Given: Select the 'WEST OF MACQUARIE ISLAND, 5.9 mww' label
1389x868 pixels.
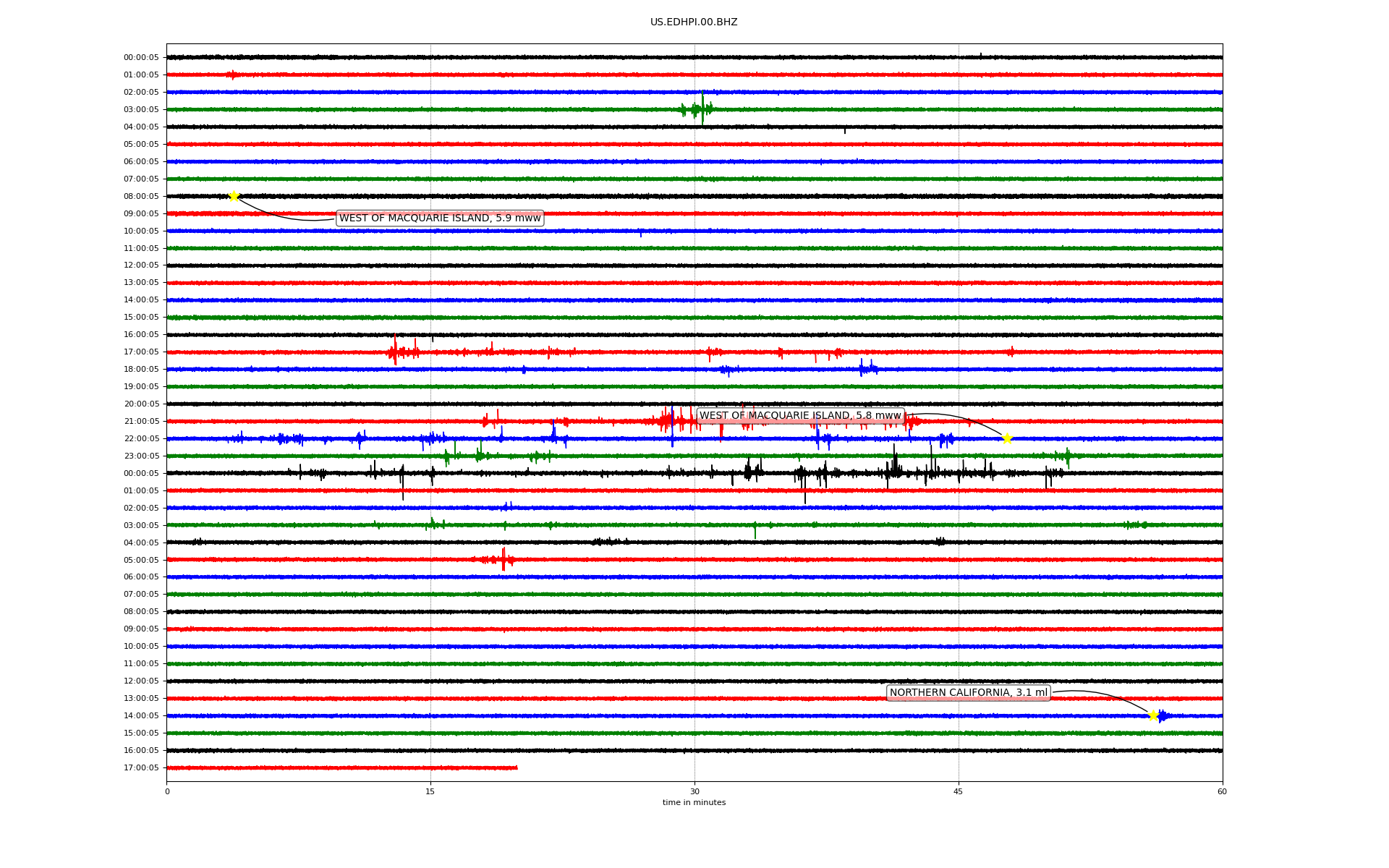Looking at the screenshot, I should pos(440,218).
